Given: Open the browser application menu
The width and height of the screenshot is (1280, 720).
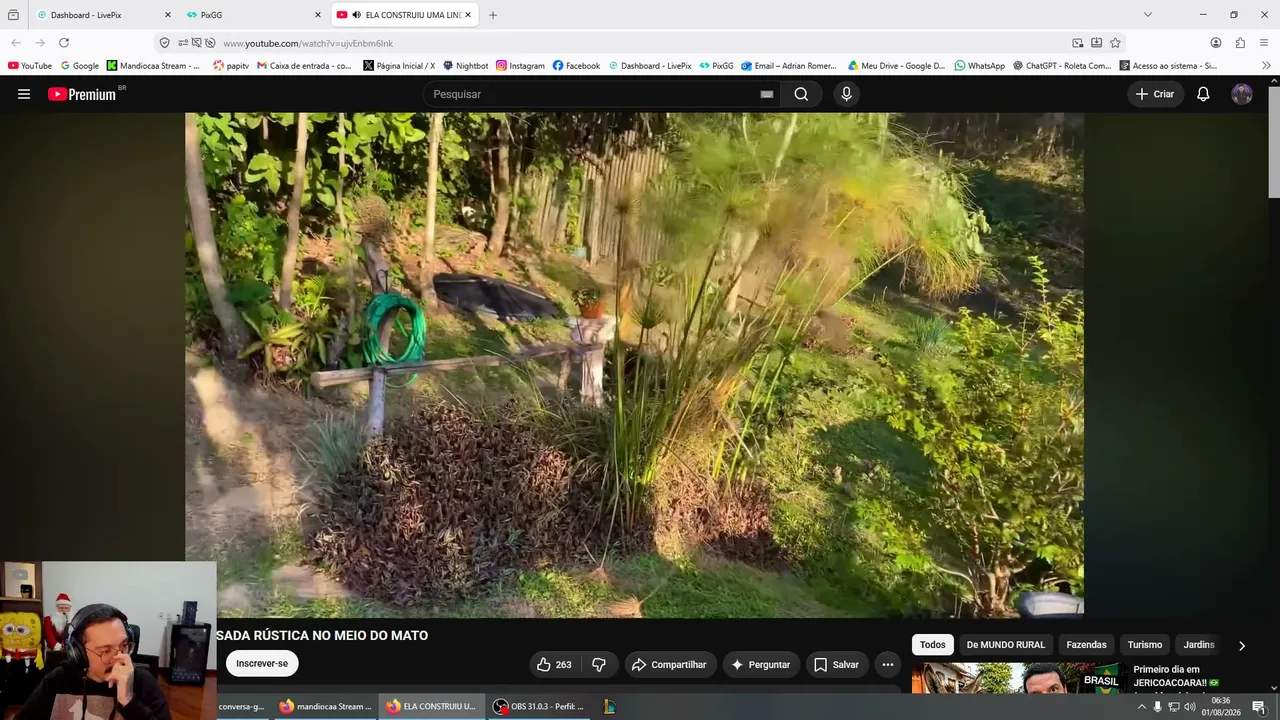Looking at the screenshot, I should point(1264,43).
